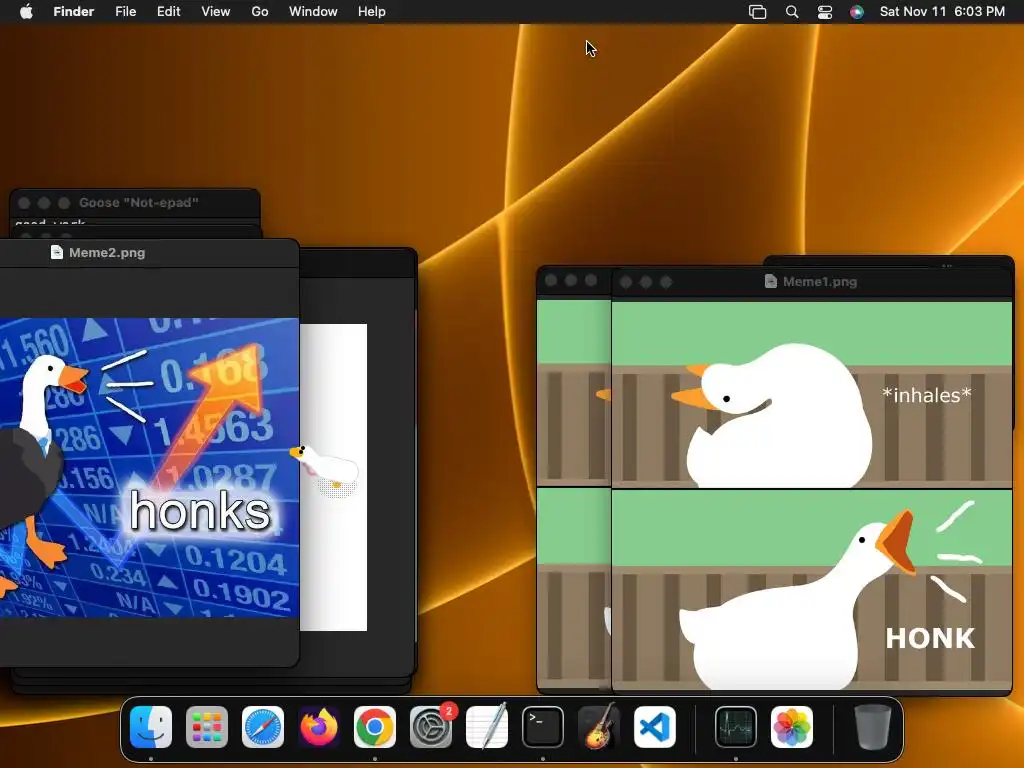Open Finder from the Dock

tap(151, 727)
